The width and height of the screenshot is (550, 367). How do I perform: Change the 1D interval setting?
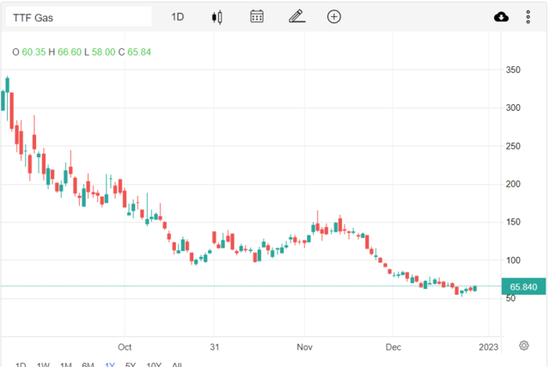[177, 17]
